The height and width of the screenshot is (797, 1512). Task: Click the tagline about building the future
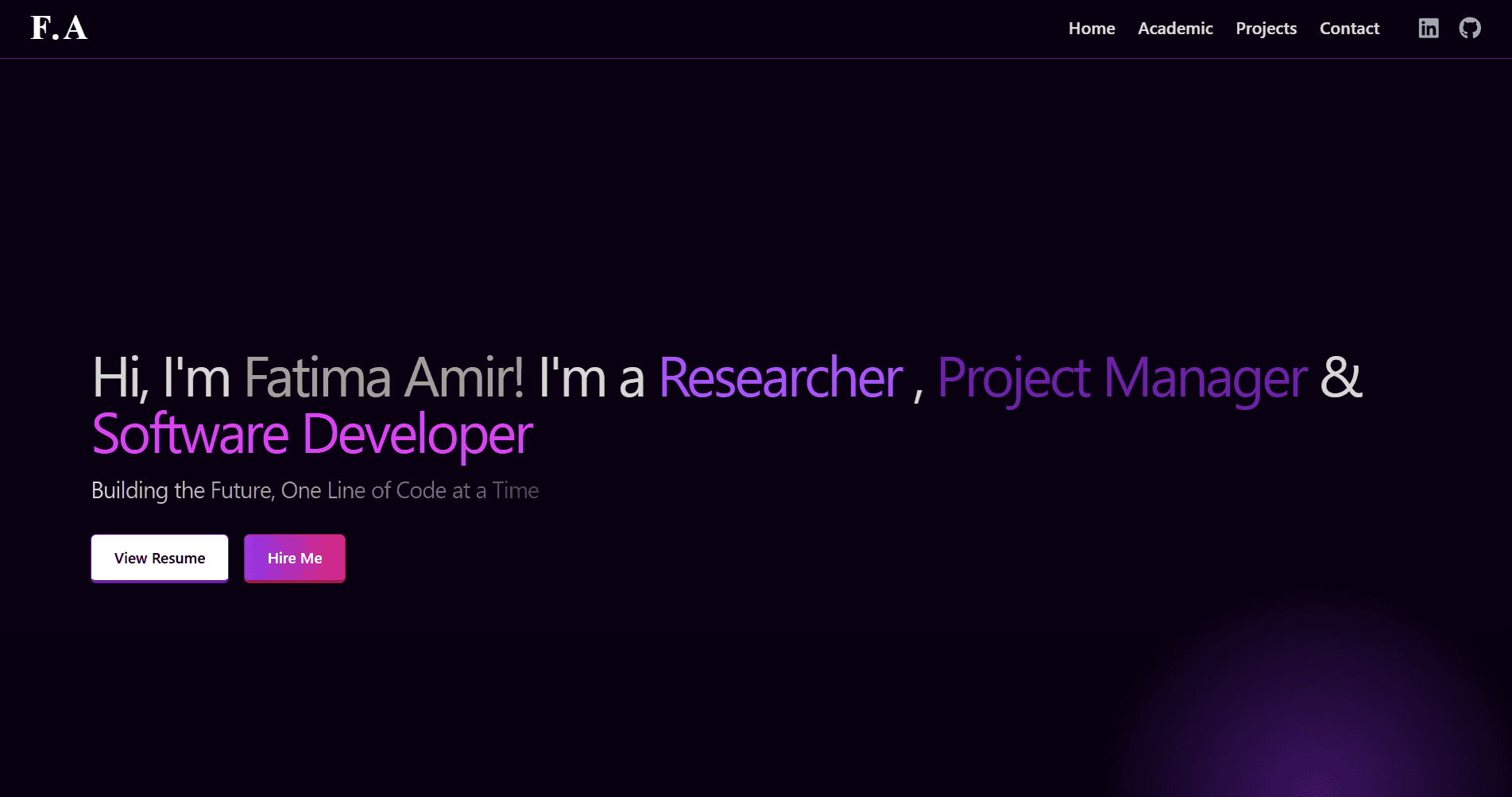click(x=315, y=490)
